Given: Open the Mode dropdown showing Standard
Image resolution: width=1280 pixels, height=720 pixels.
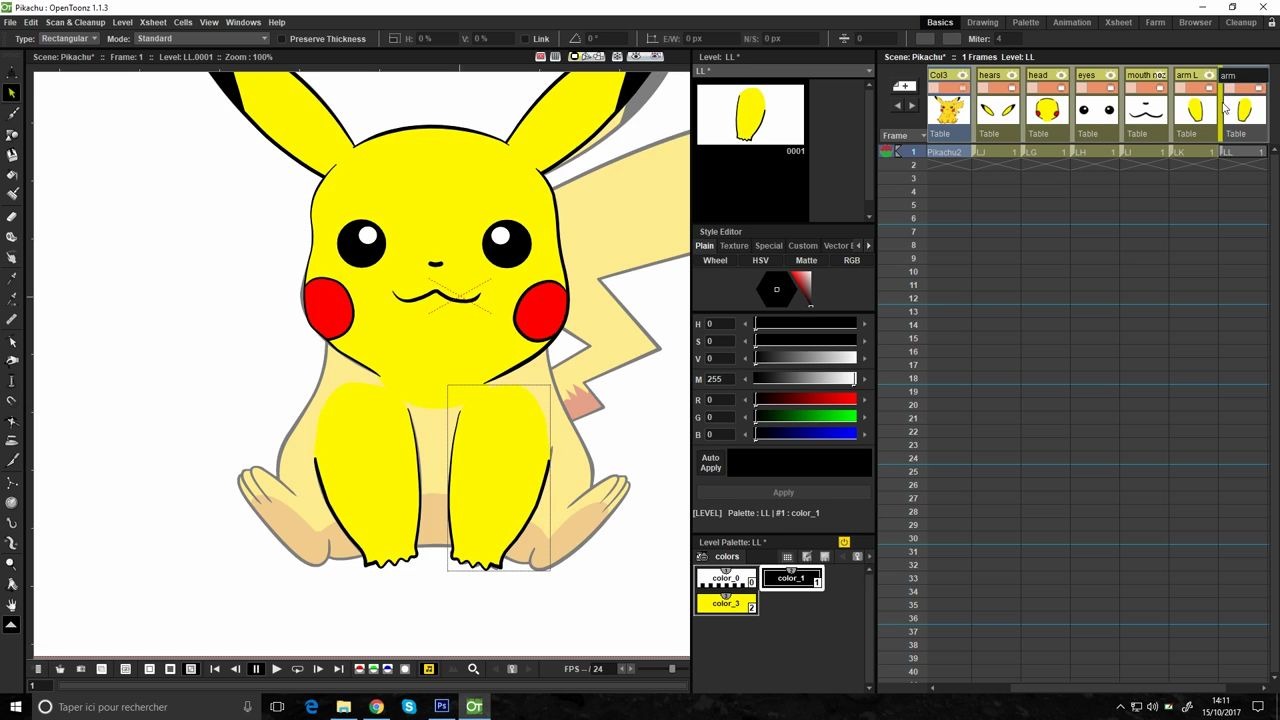Looking at the screenshot, I should (x=202, y=38).
